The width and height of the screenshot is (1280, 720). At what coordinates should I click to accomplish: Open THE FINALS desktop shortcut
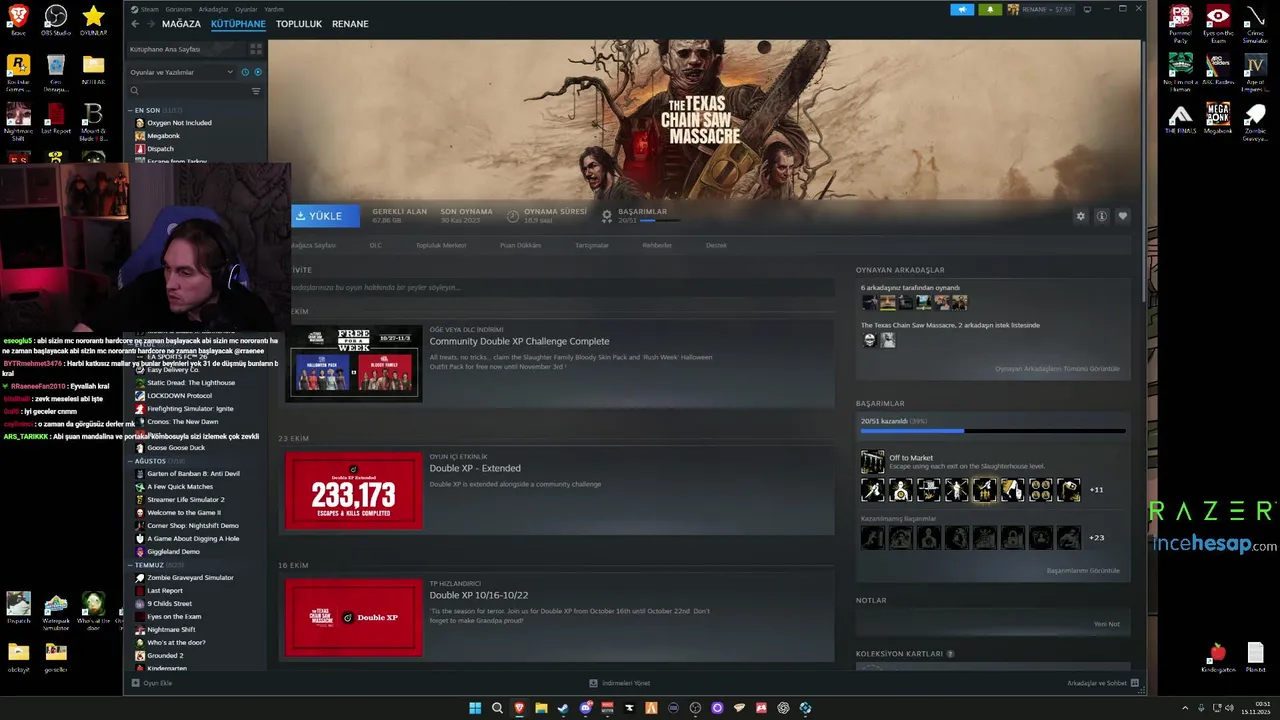pyautogui.click(x=1181, y=119)
